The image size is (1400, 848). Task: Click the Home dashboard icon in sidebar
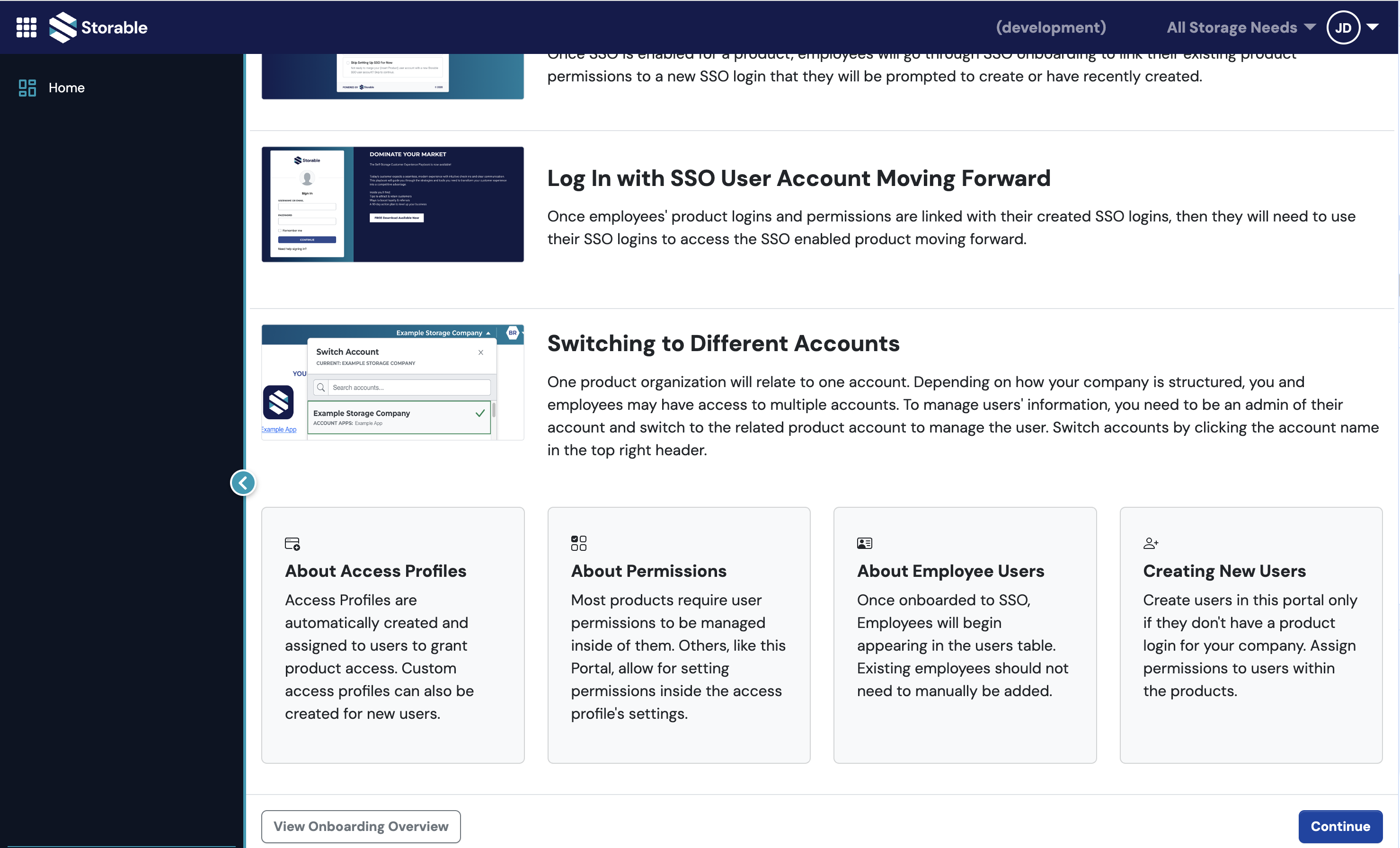pos(27,88)
